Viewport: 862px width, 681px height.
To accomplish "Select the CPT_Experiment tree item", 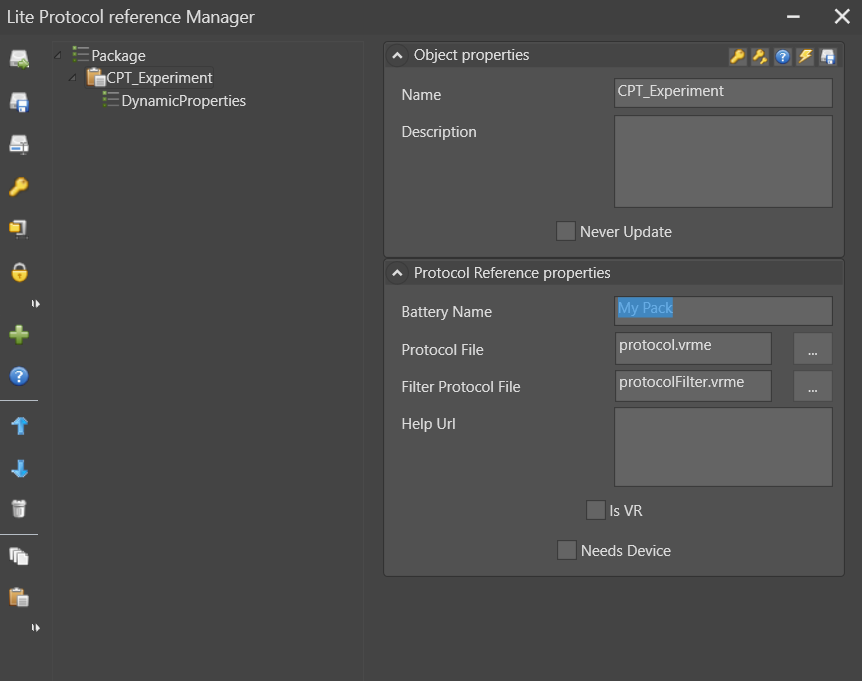I will click(159, 78).
